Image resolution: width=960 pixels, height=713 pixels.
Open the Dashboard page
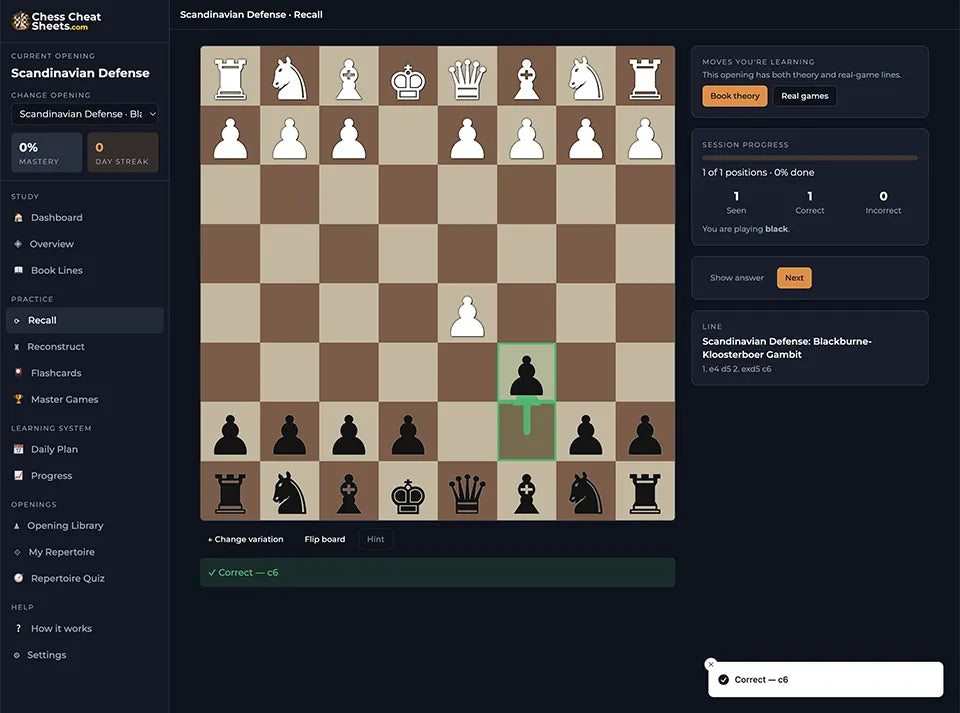[x=84, y=217]
